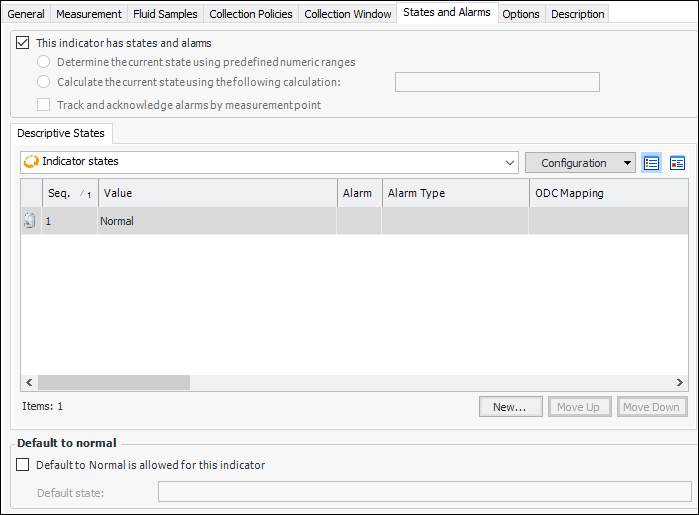Click the Items: 1 count label

coord(43,406)
